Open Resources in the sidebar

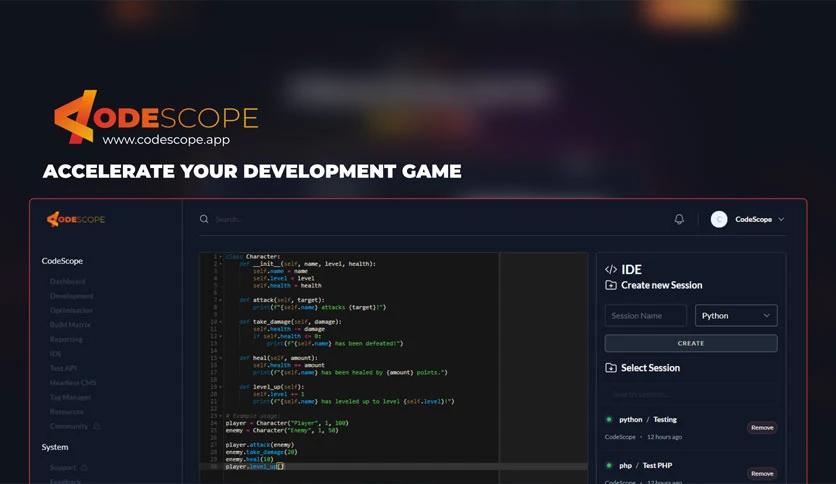click(67, 412)
